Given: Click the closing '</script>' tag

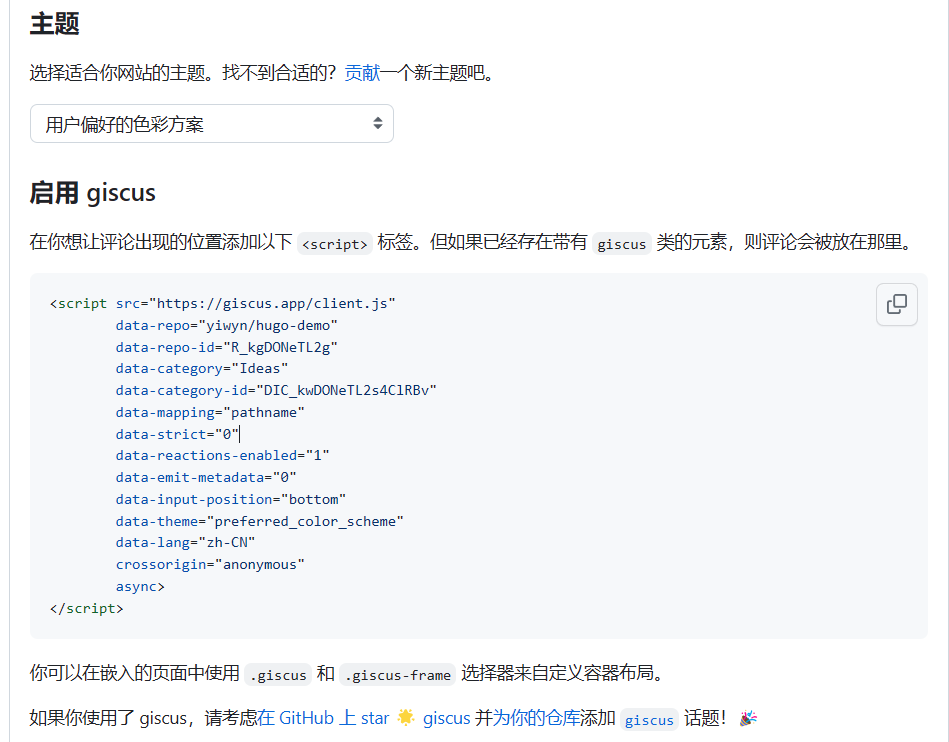Looking at the screenshot, I should tap(87, 609).
